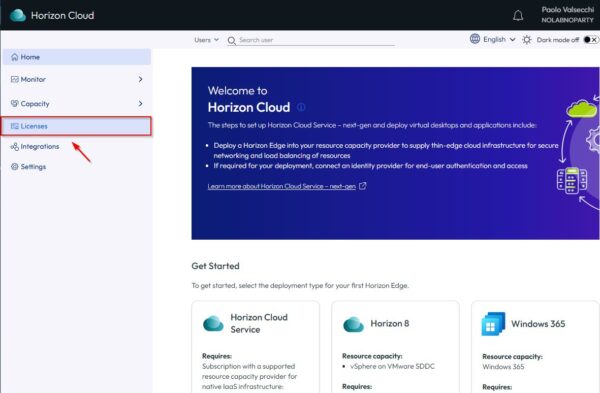Select Monitor in the sidebar
Image resolution: width=600 pixels, height=393 pixels.
[77, 79]
